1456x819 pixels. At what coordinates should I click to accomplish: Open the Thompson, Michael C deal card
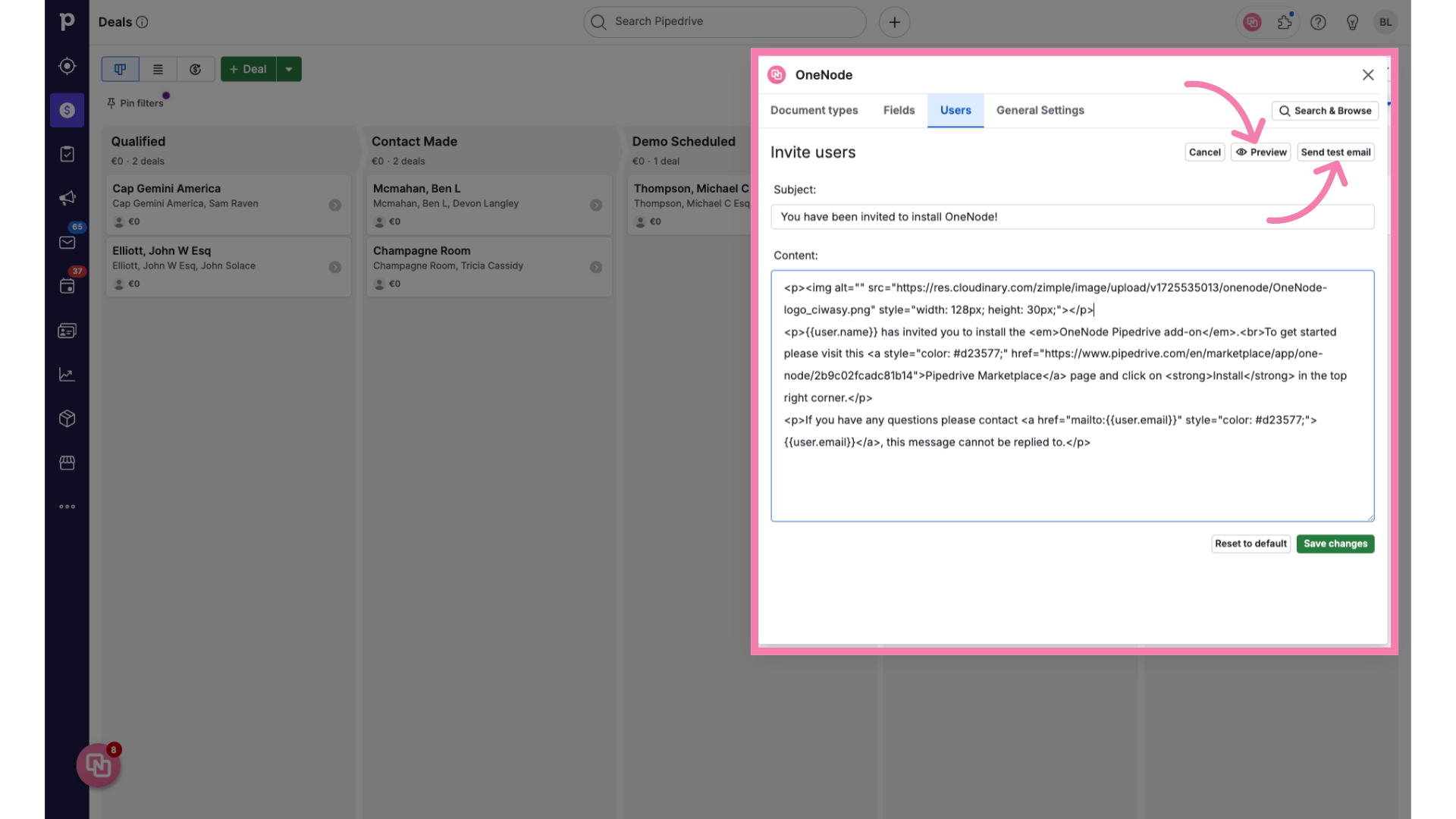(x=689, y=205)
